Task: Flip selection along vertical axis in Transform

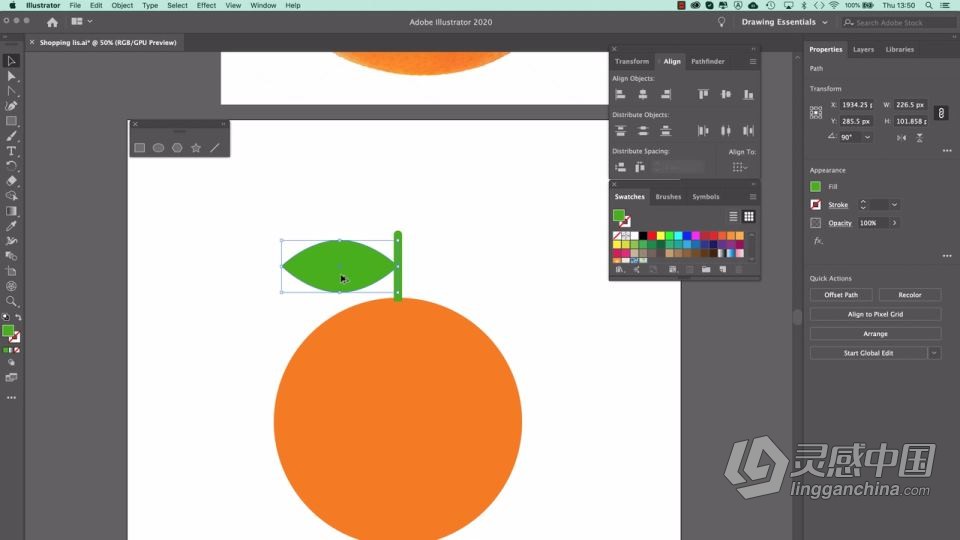Action: (x=920, y=138)
